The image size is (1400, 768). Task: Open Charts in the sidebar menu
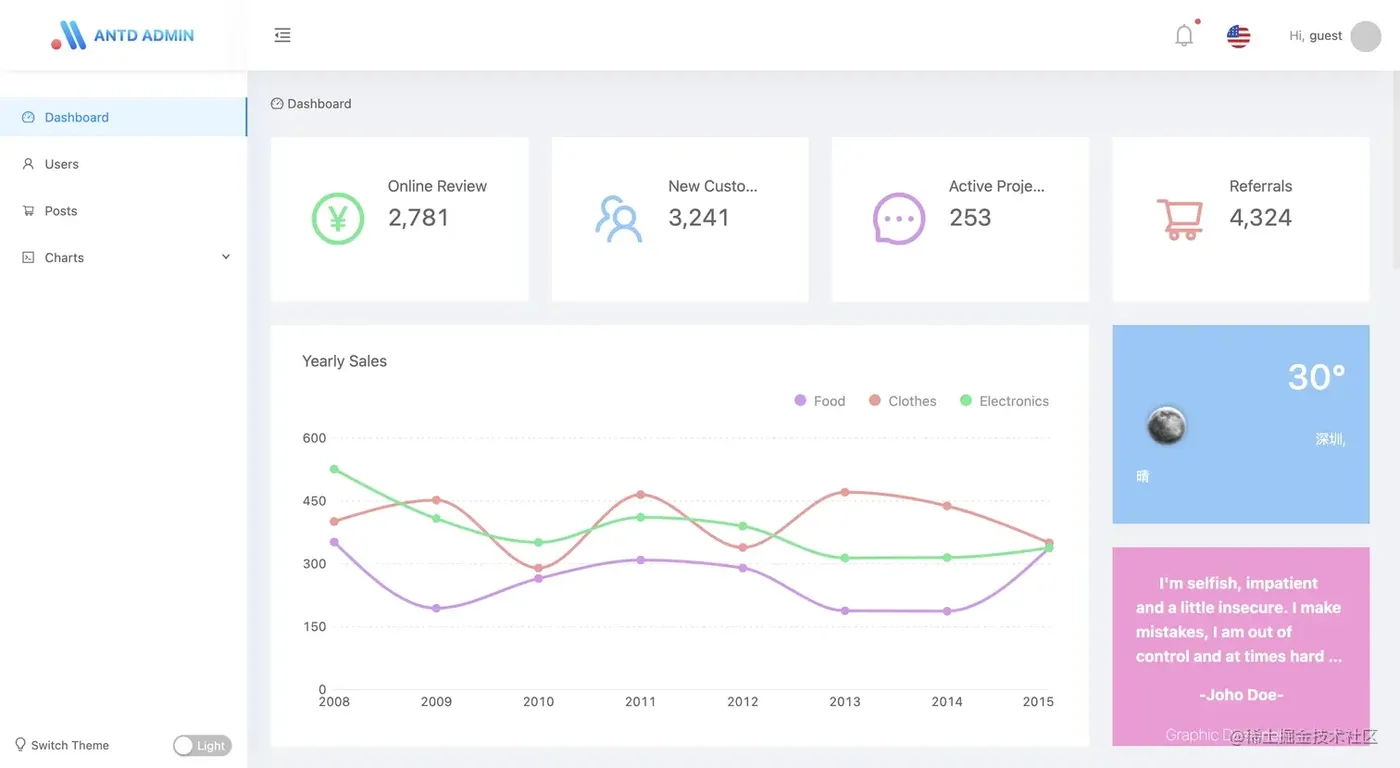[123, 258]
